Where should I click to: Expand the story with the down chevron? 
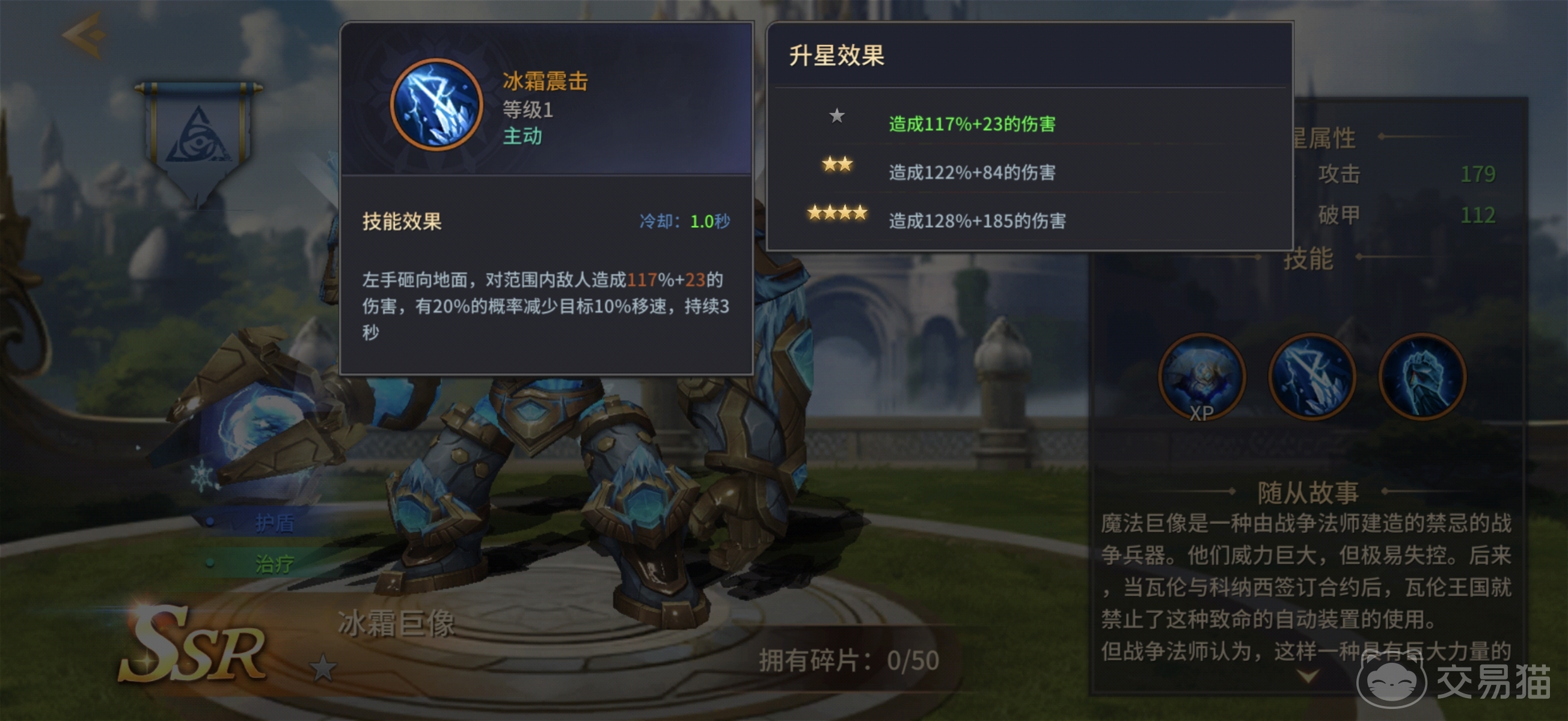pos(1309,675)
